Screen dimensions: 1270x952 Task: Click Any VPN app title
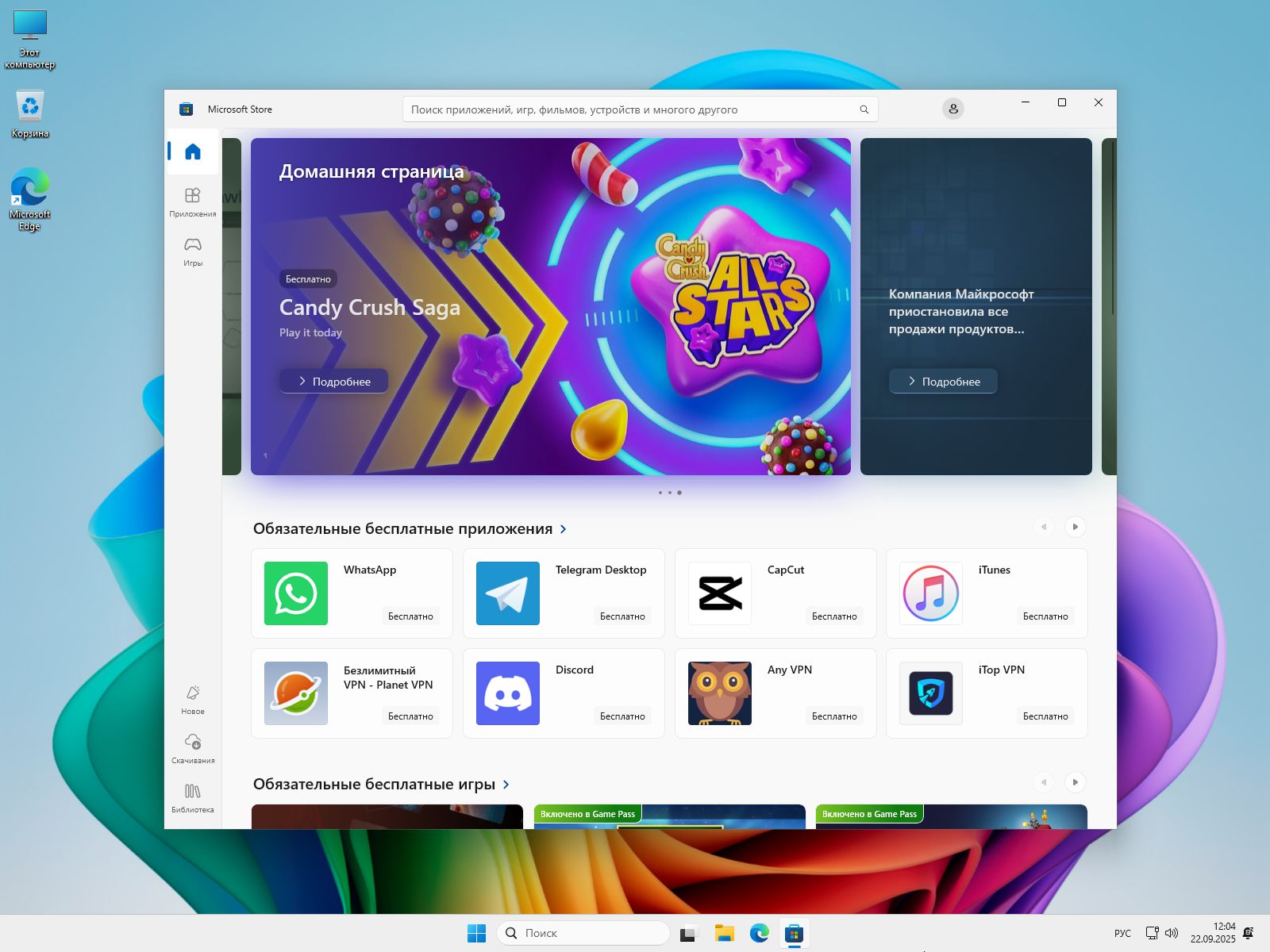pyautogui.click(x=790, y=670)
